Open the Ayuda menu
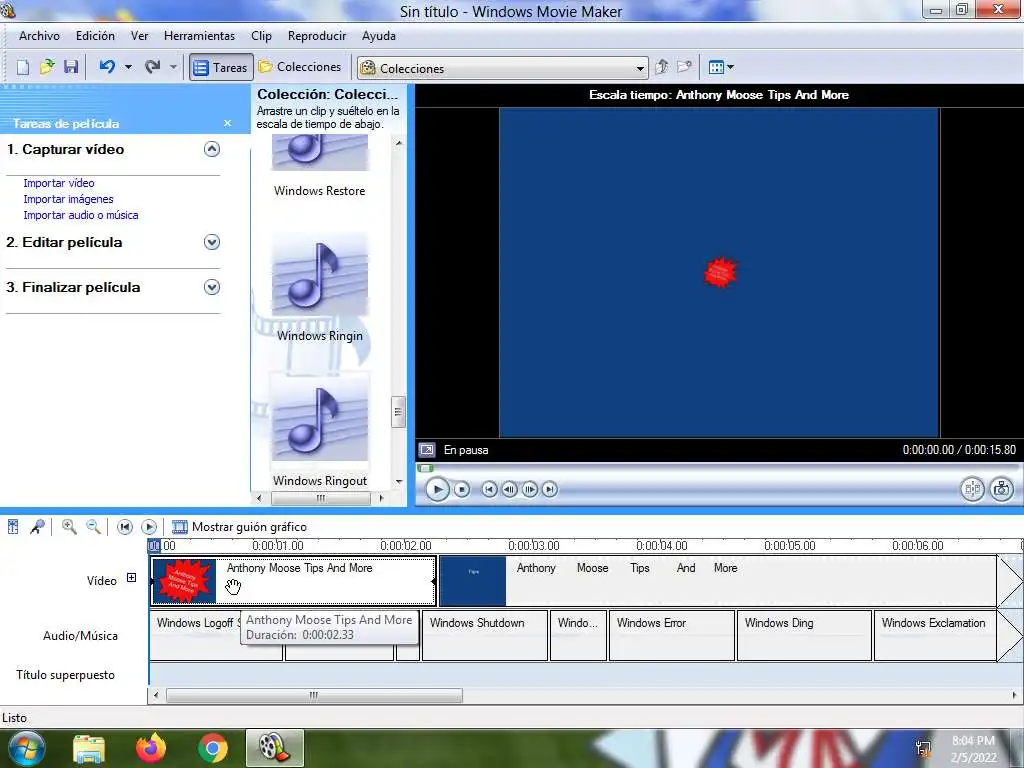This screenshot has width=1024, height=768. coord(379,36)
